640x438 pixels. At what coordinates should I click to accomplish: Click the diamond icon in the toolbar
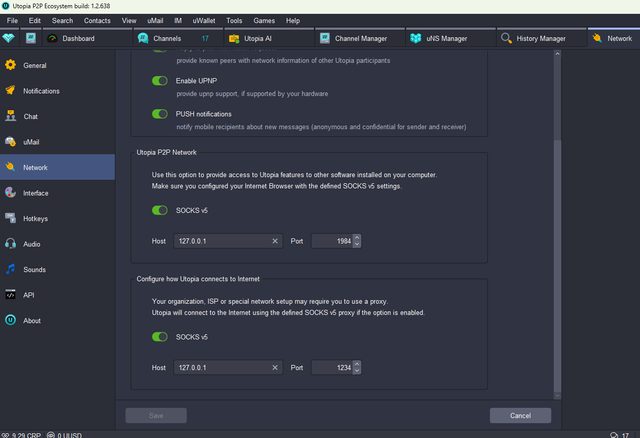[9, 38]
